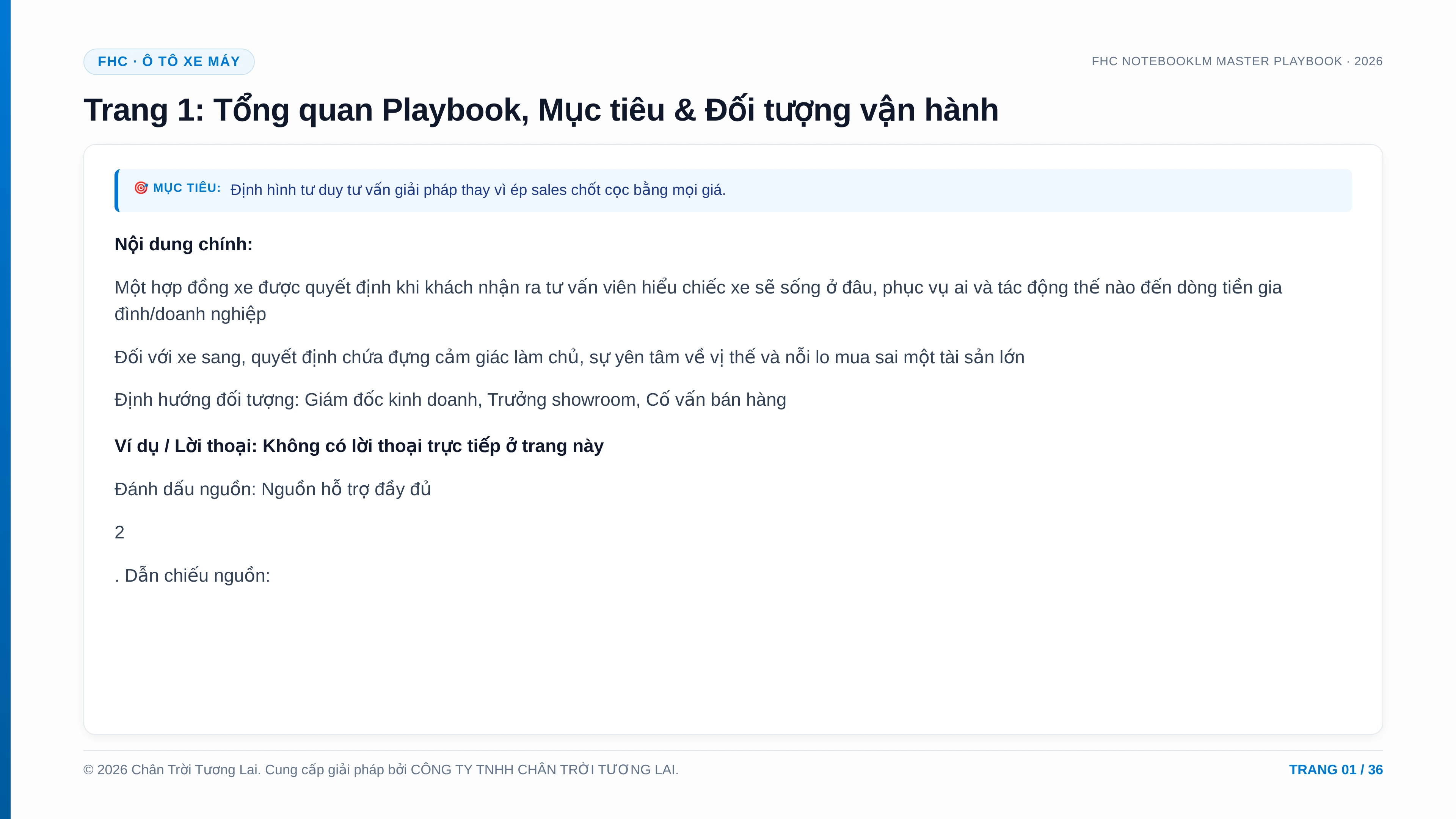Image resolution: width=1456 pixels, height=819 pixels.
Task: Click the line Đánh dấu nguồn: Nguồn hỗ trợ đầy đủ
Action: [x=273, y=489]
